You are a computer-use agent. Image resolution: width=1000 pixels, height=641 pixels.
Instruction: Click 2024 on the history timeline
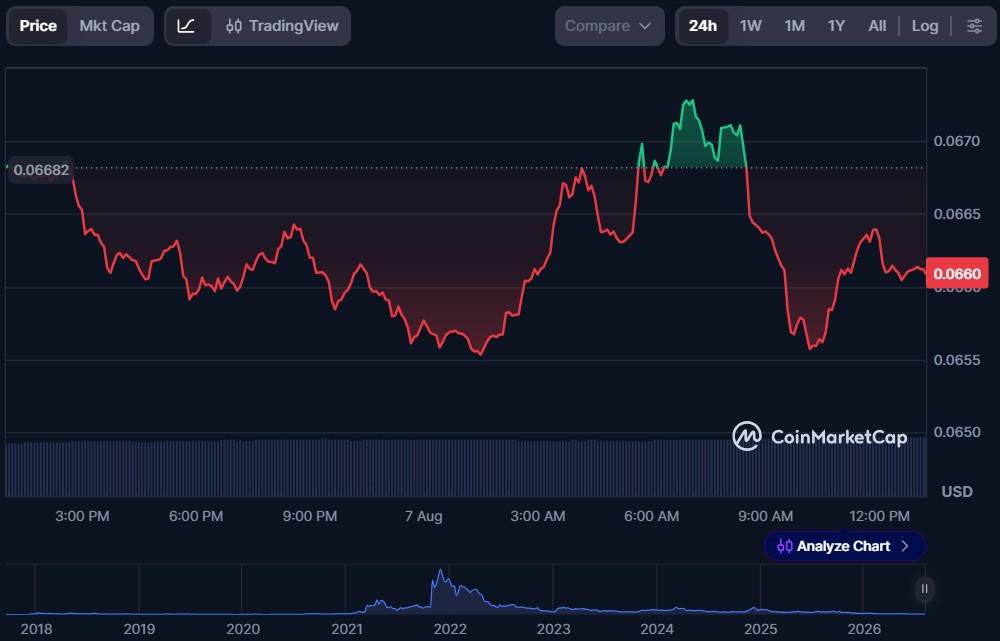657,629
